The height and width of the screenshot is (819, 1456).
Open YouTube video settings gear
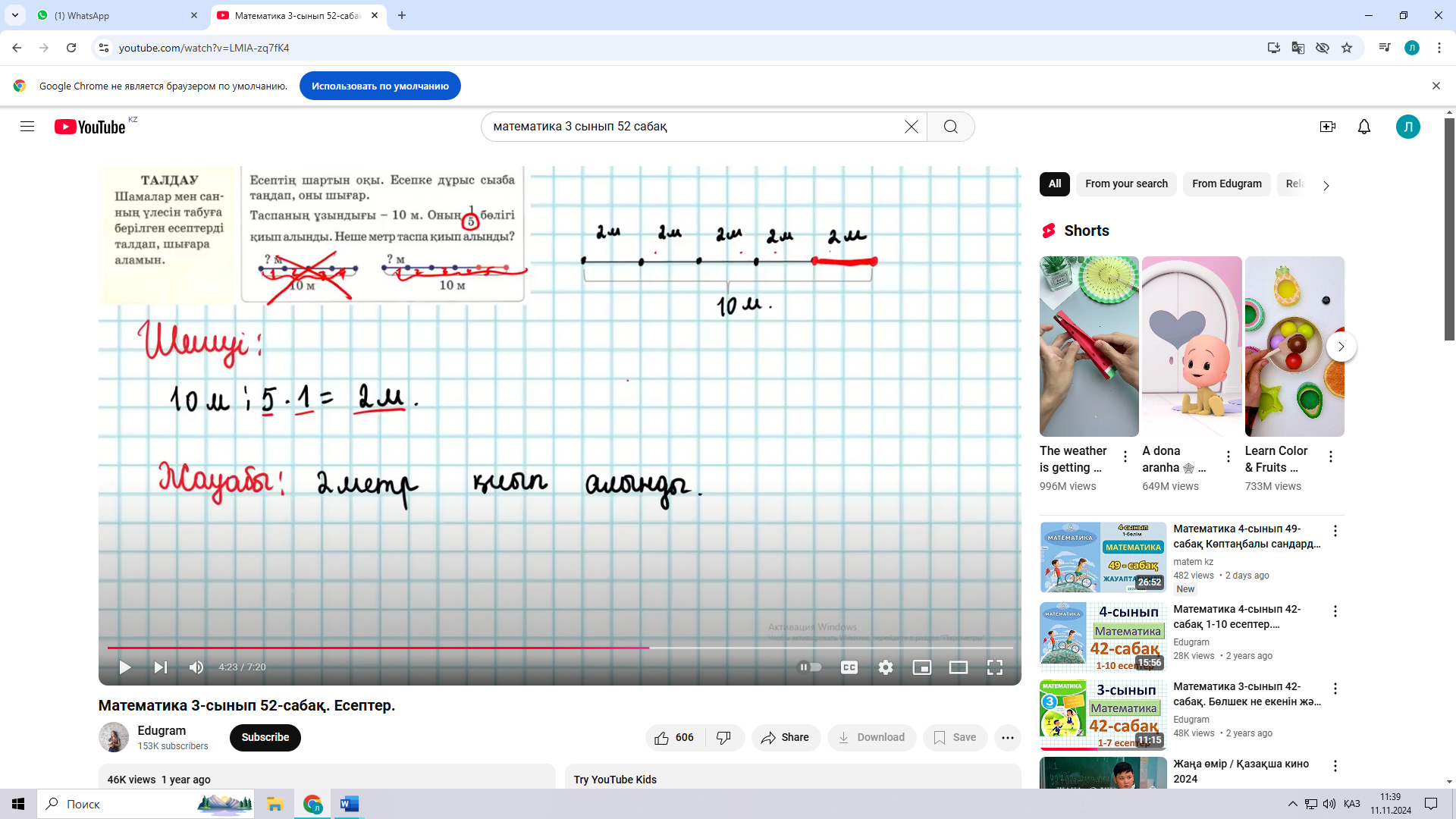(x=885, y=667)
